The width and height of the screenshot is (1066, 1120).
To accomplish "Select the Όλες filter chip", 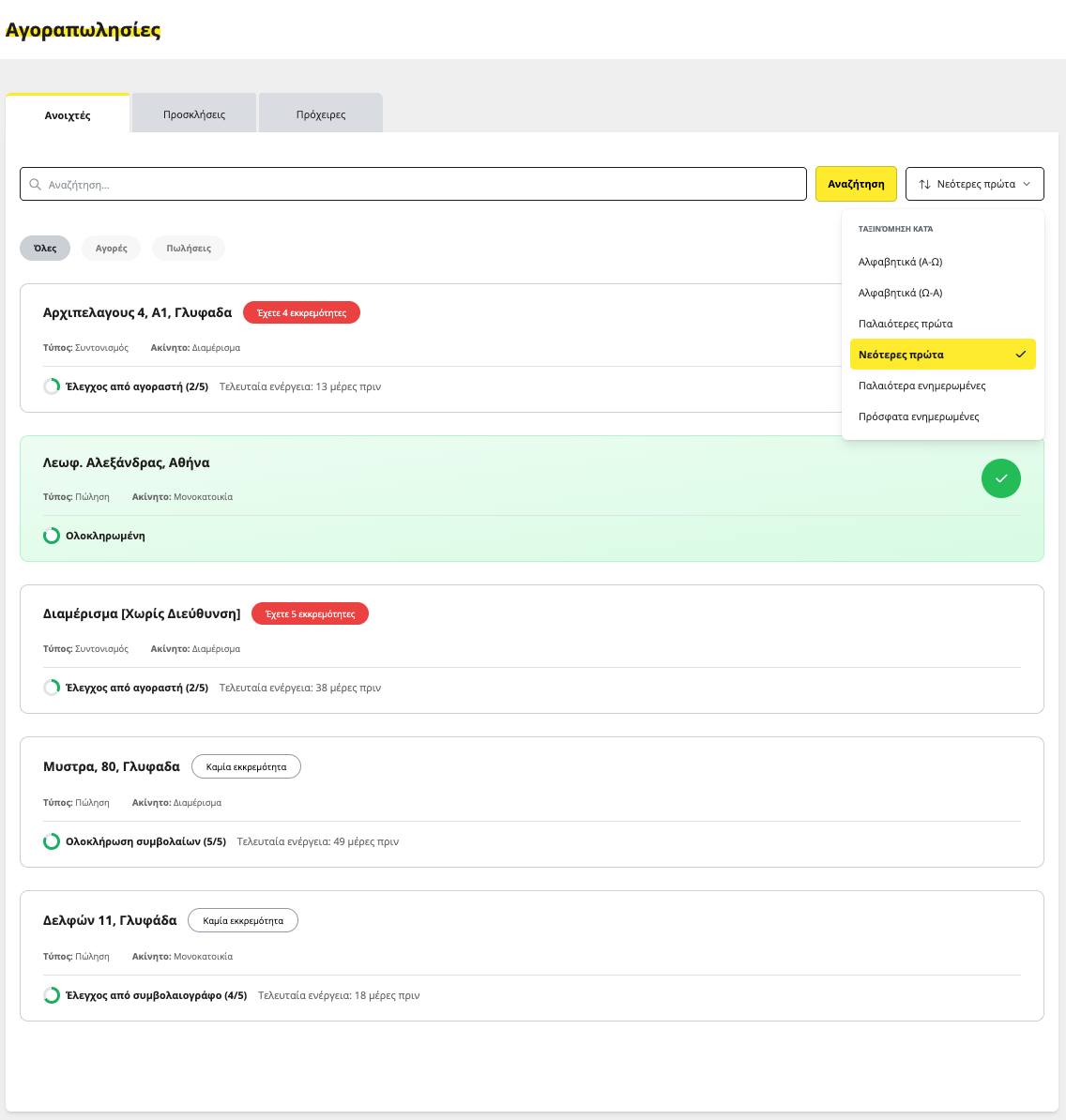I will tap(45, 248).
